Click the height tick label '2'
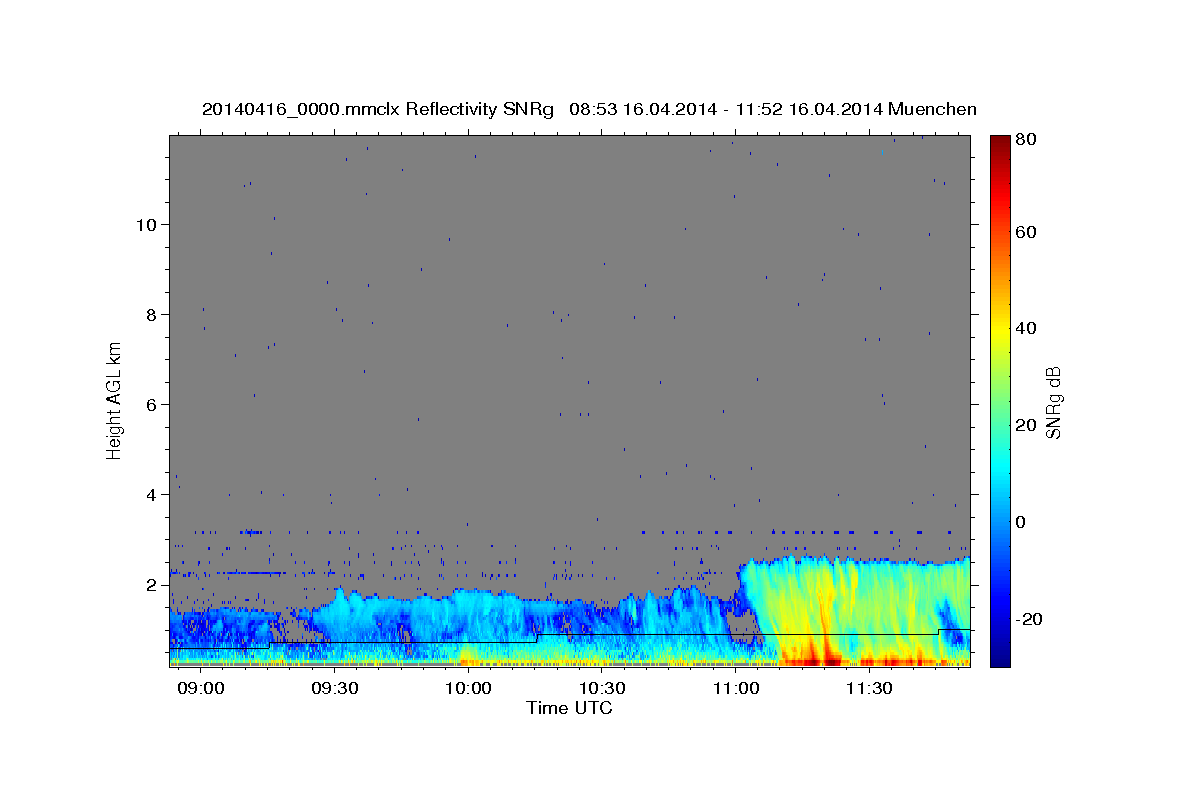This screenshot has width=1200, height=800. click(x=151, y=584)
